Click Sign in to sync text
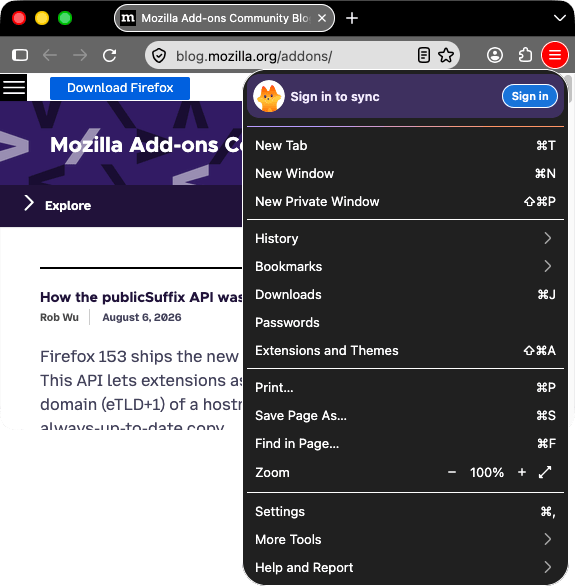 [x=335, y=96]
